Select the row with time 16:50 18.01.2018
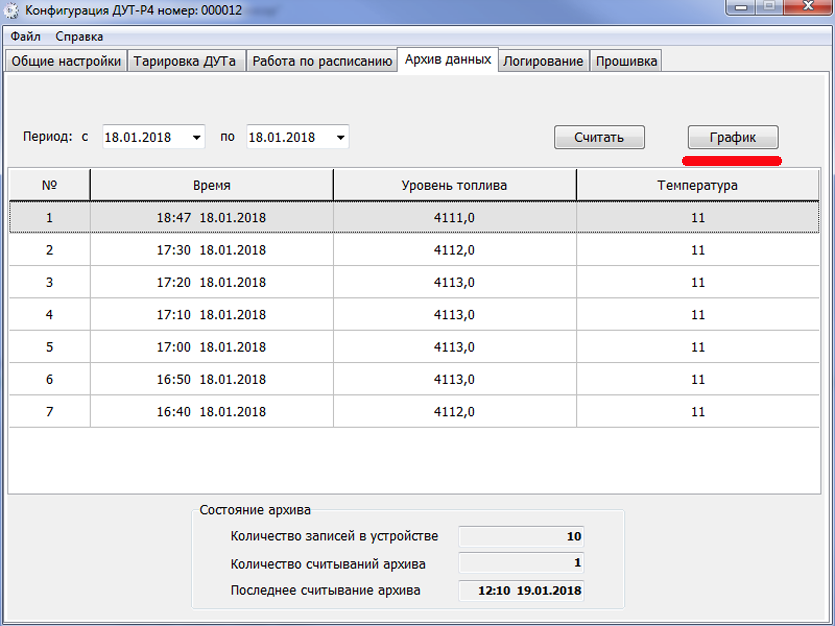 414,380
